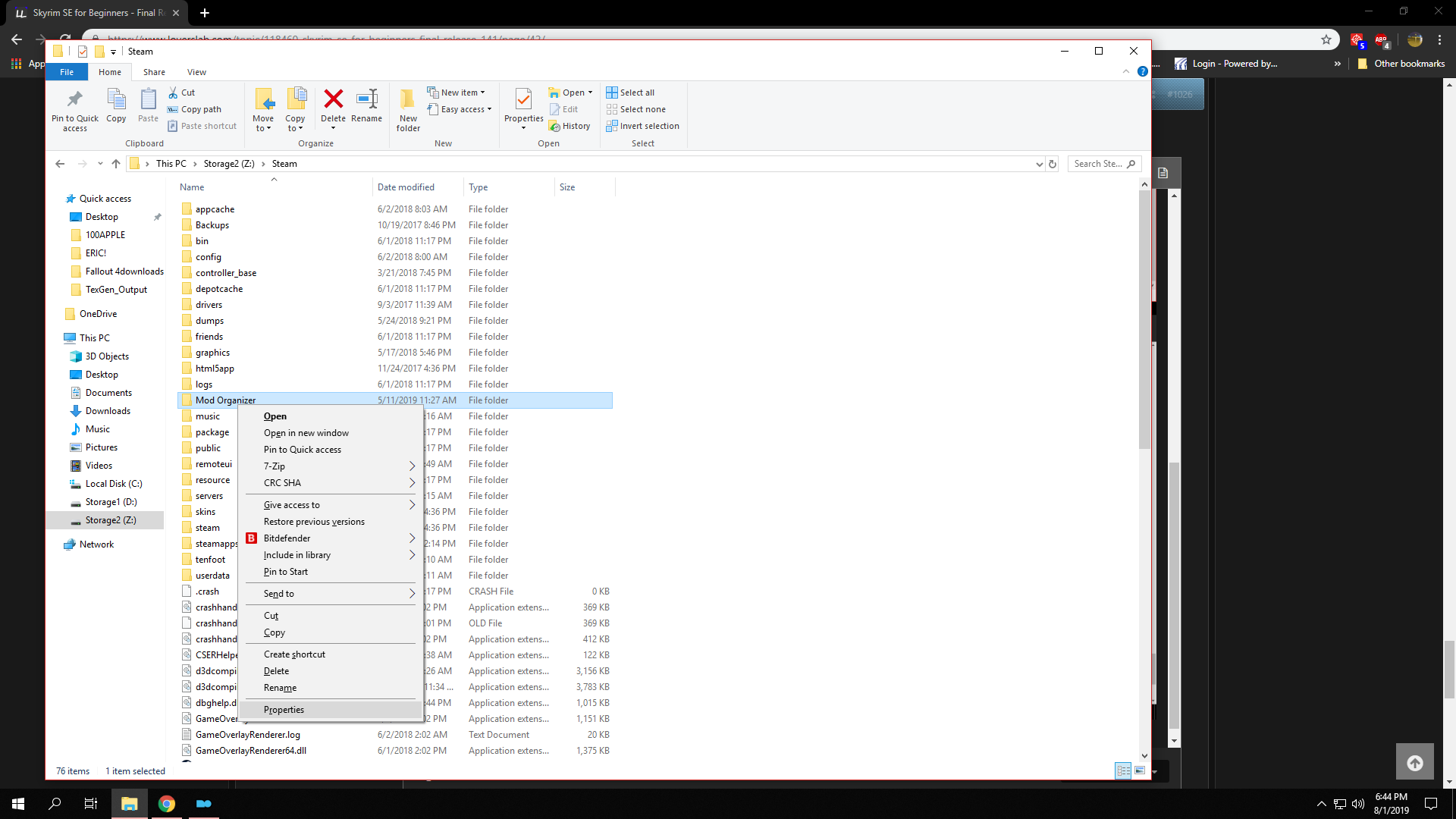This screenshot has width=1456, height=819.
Task: Click the Task View taskbar icon
Action: [x=91, y=804]
